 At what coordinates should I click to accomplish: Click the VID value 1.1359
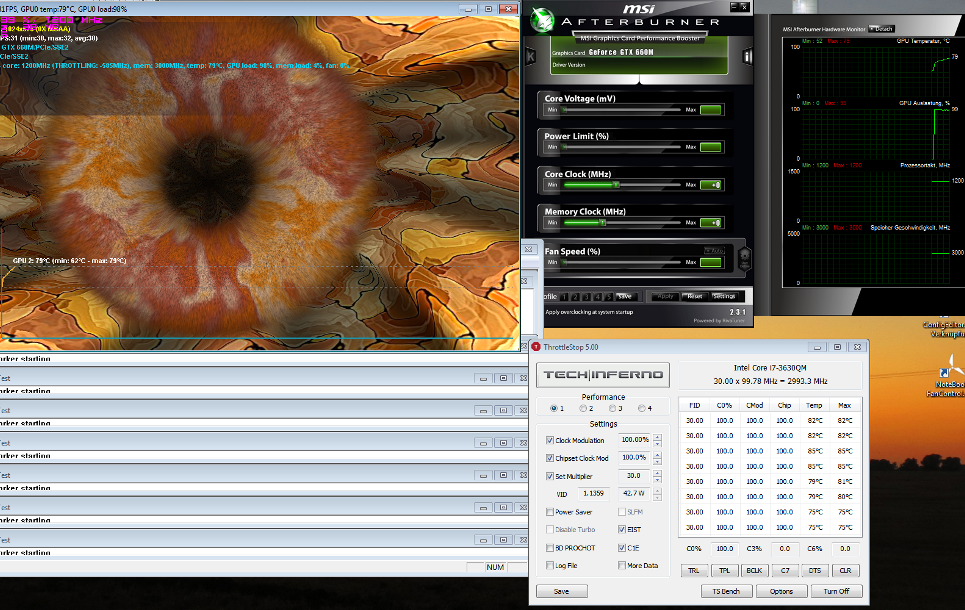pos(593,494)
